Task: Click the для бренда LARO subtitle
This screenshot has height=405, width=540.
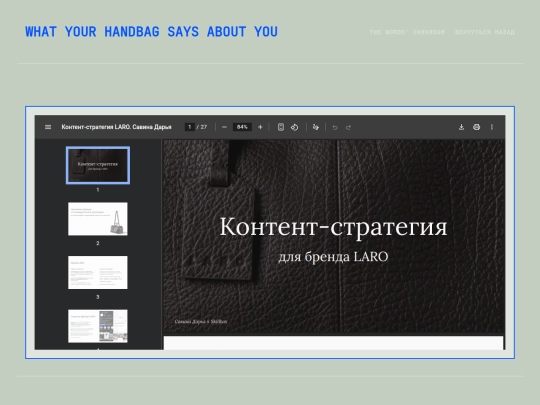Action: [333, 257]
